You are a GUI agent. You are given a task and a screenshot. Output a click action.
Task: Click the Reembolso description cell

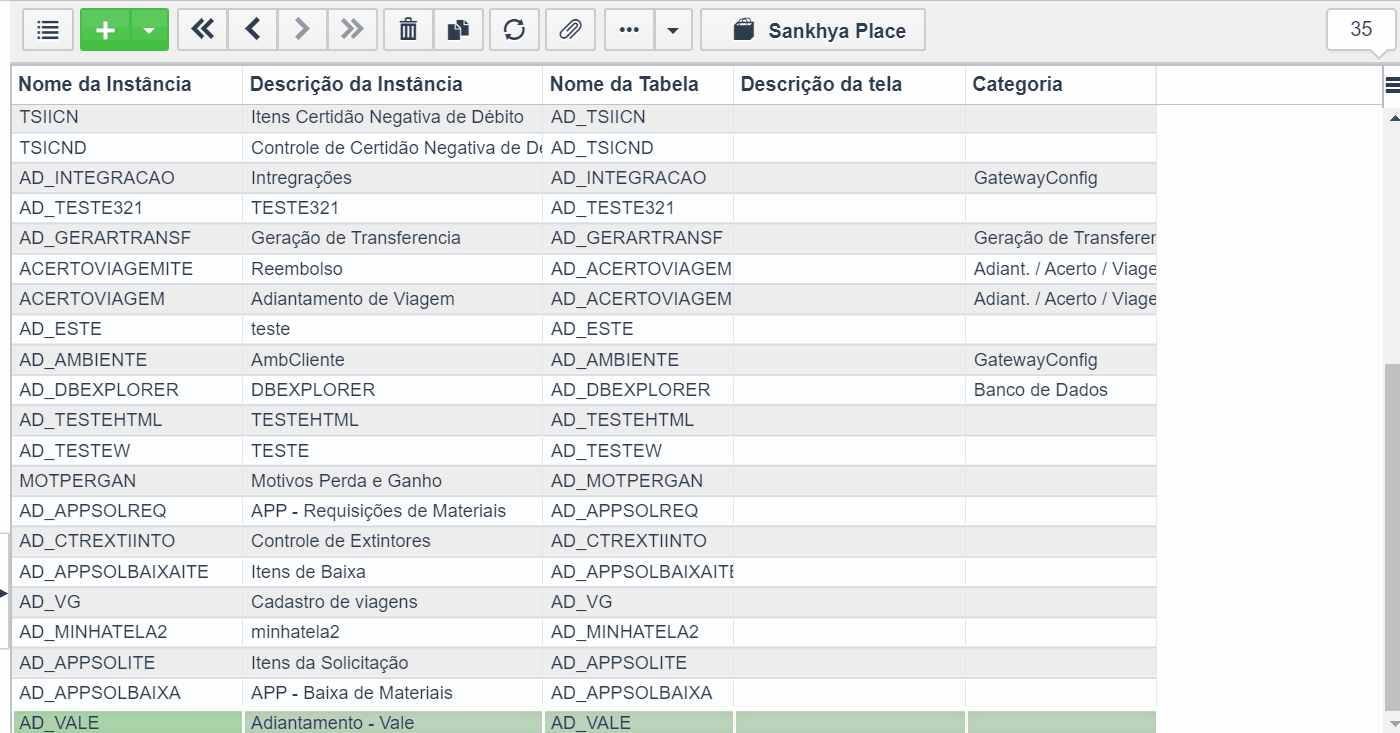point(393,269)
